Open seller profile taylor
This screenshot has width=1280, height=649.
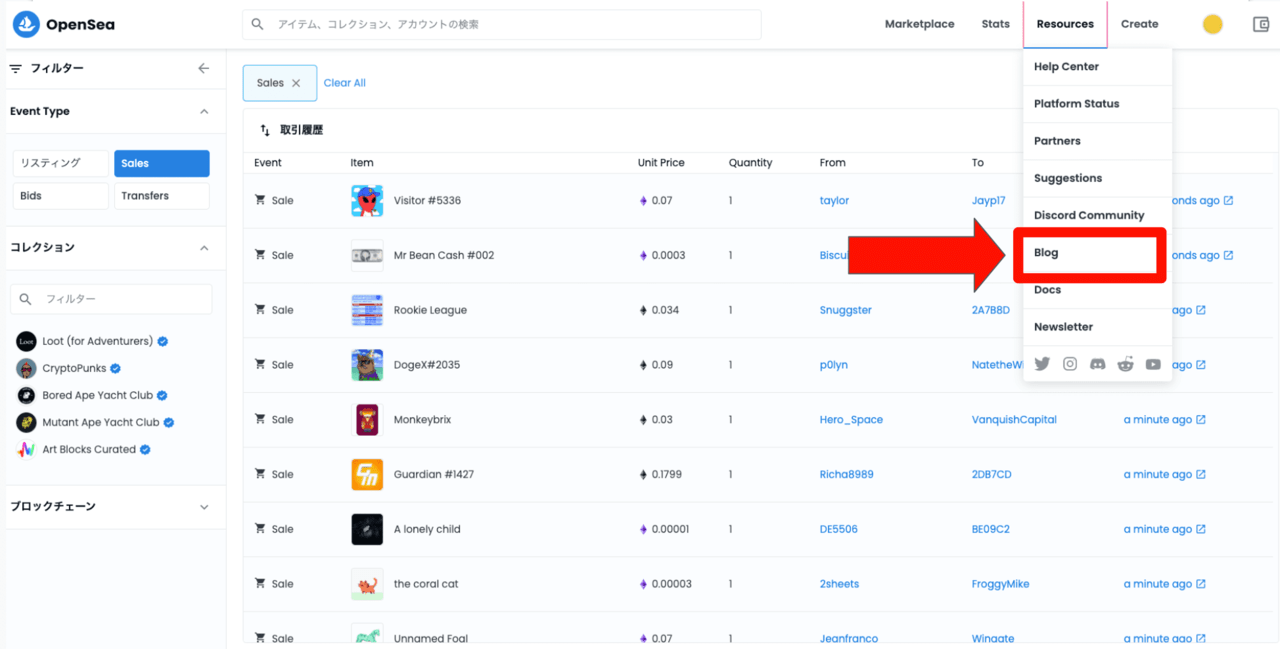tap(834, 200)
